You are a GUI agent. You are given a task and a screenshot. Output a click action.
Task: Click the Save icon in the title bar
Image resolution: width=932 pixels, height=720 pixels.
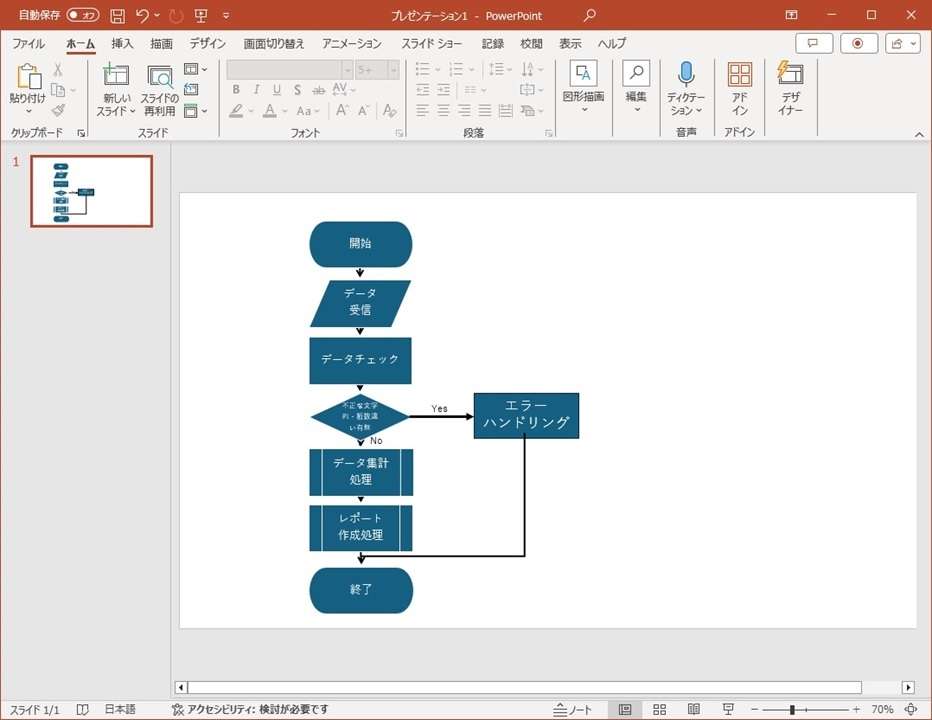pos(117,15)
